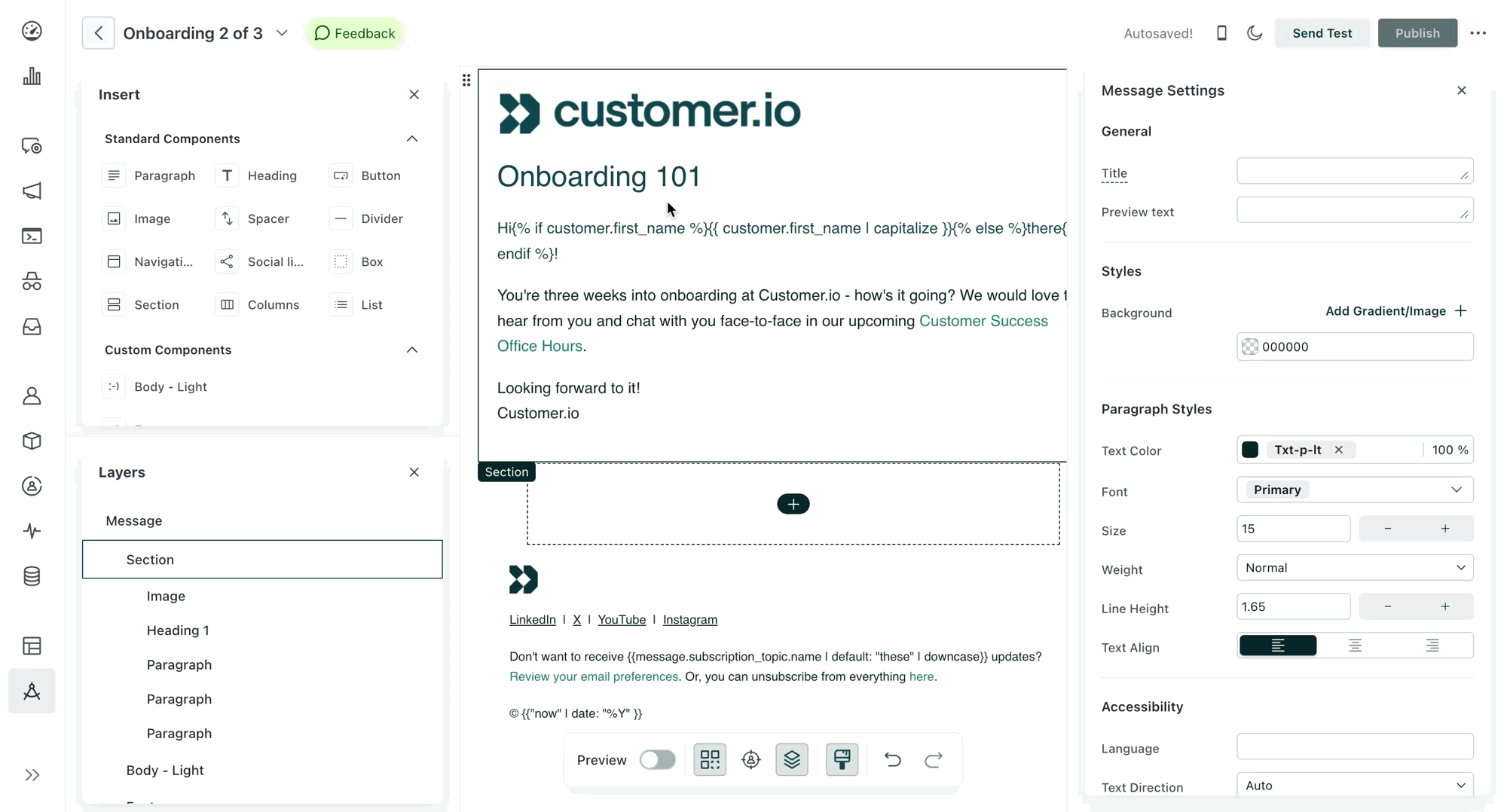Go back with the left arrow button

[99, 33]
